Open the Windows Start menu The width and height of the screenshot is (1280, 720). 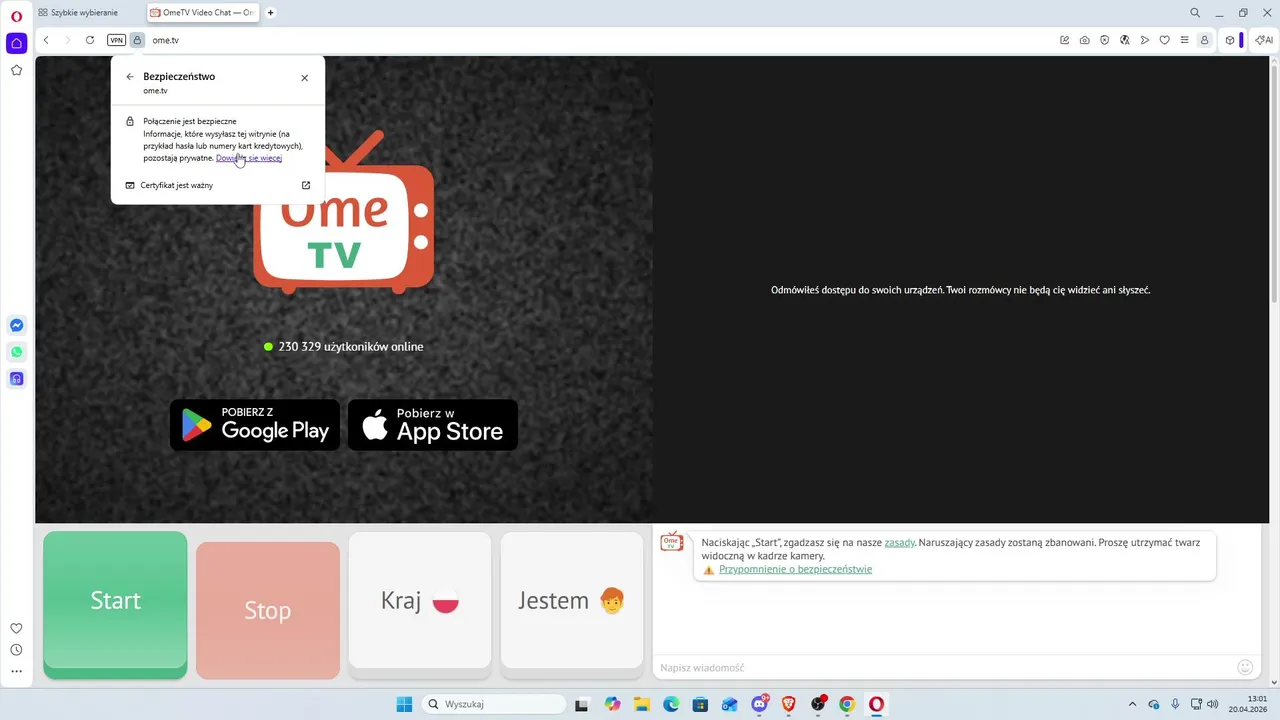coord(403,704)
